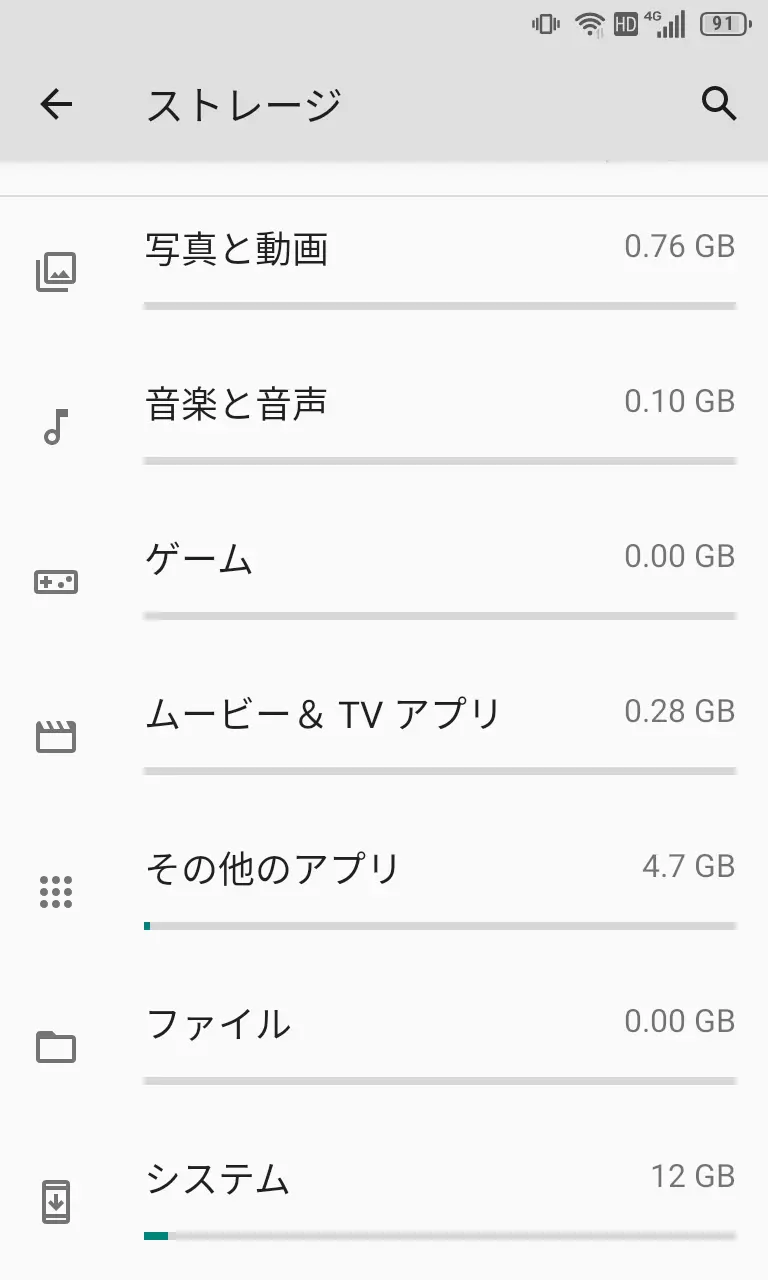Viewport: 768px width, 1280px height.
Task: Select the ゲーム storage entry
Action: 200,559
